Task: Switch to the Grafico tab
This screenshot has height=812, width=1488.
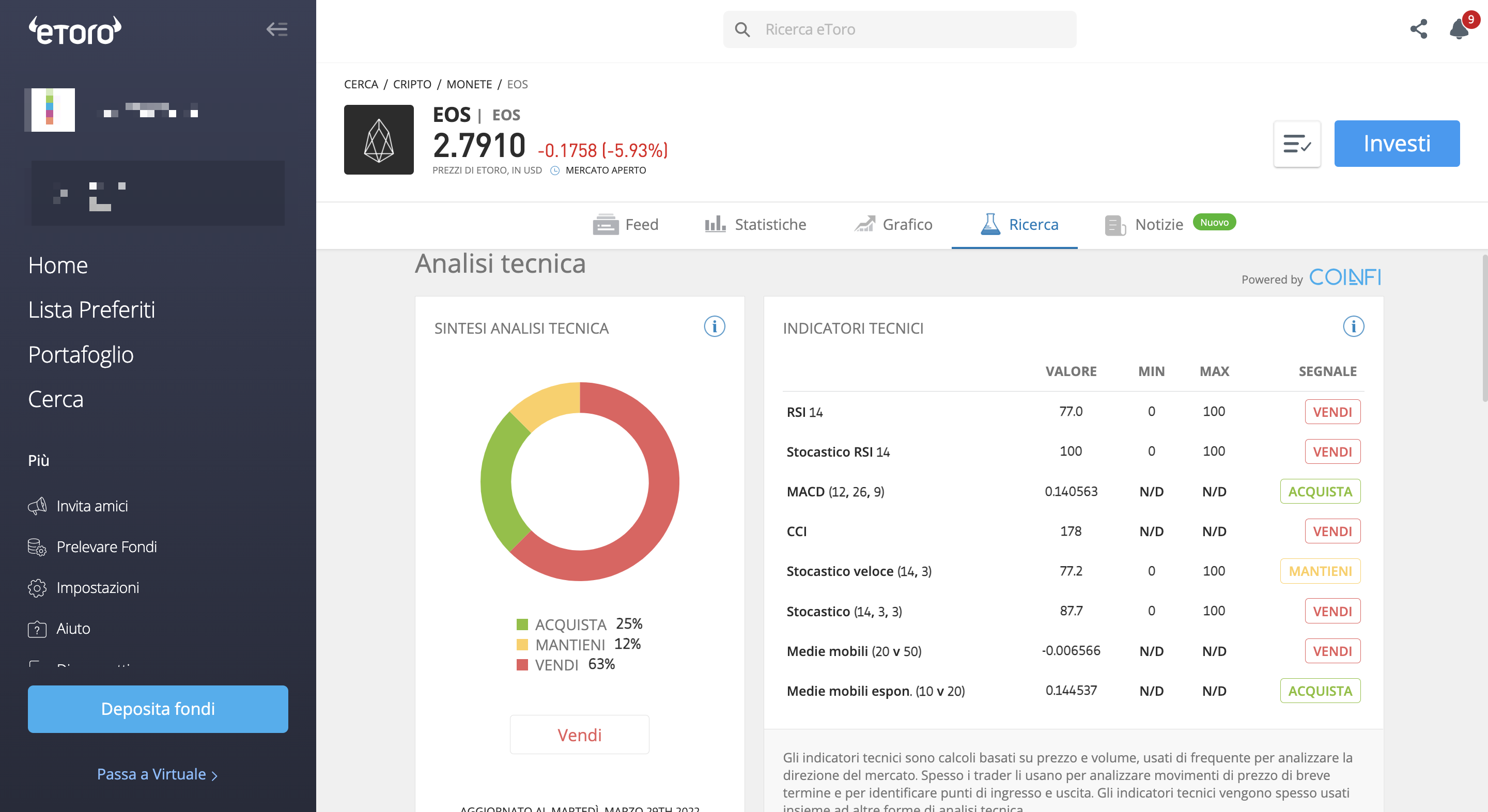Action: point(893,224)
